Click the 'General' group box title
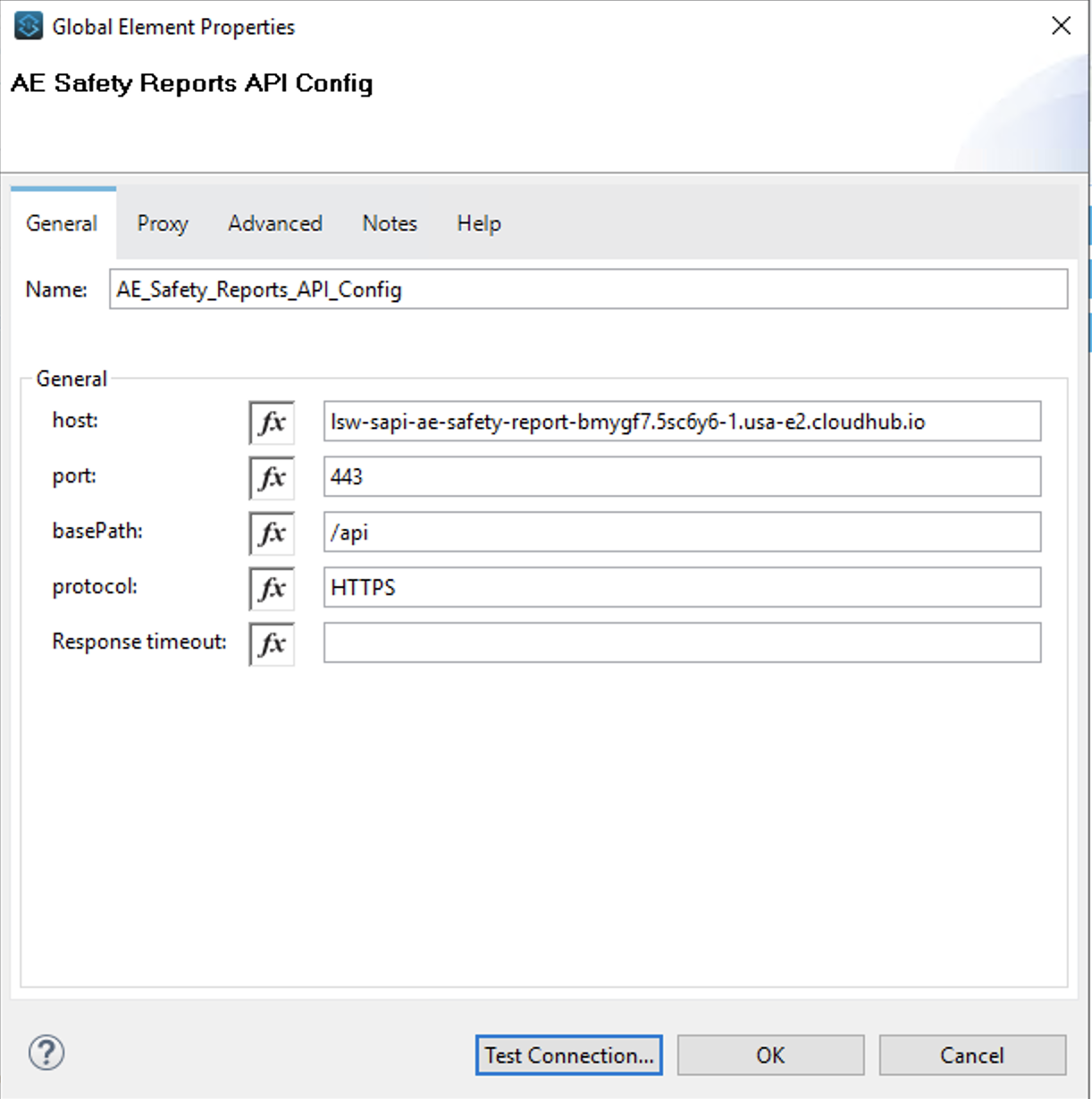Image resolution: width=1092 pixels, height=1099 pixels. coord(71,379)
